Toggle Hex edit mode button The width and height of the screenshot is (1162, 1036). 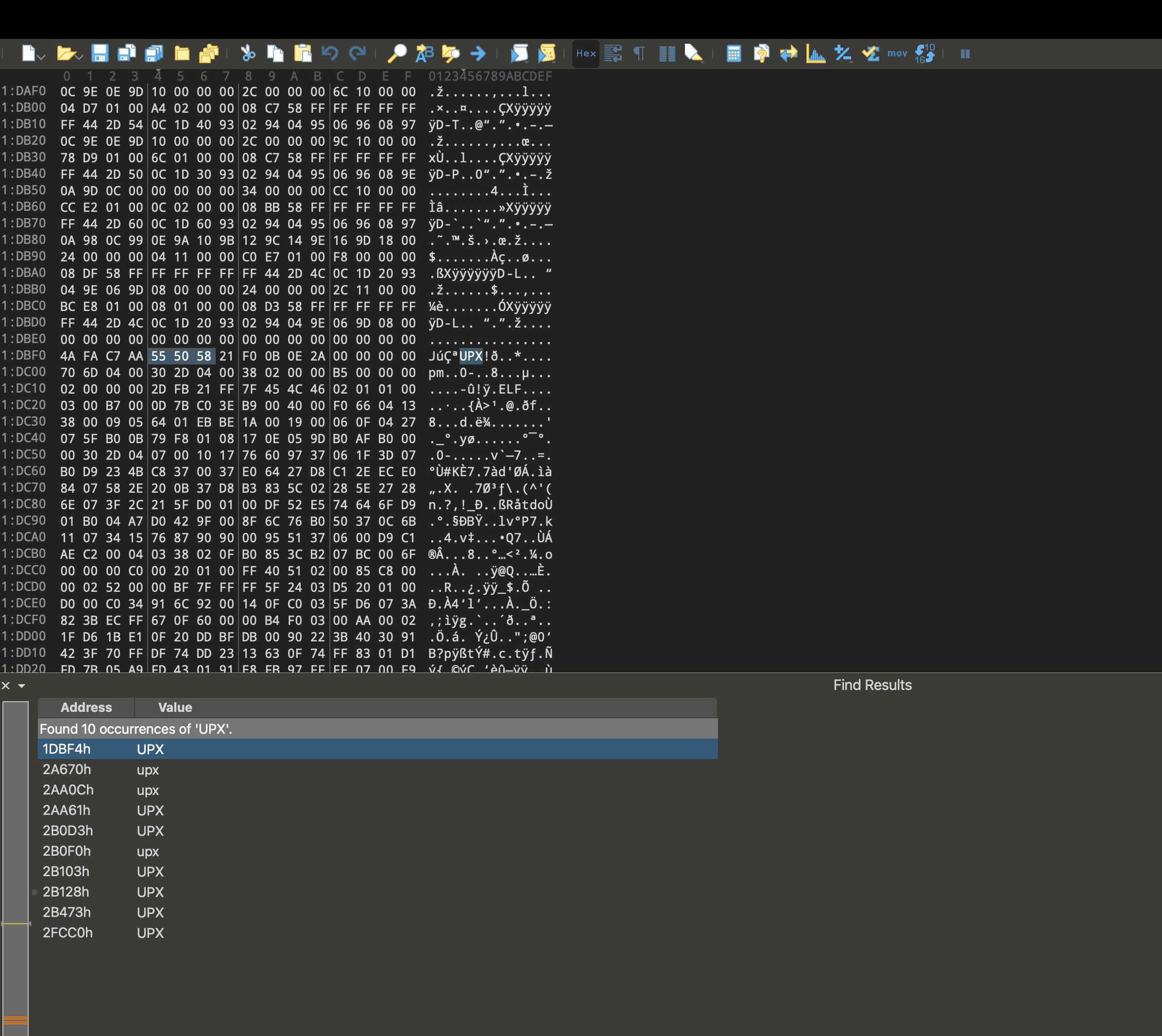(x=585, y=53)
